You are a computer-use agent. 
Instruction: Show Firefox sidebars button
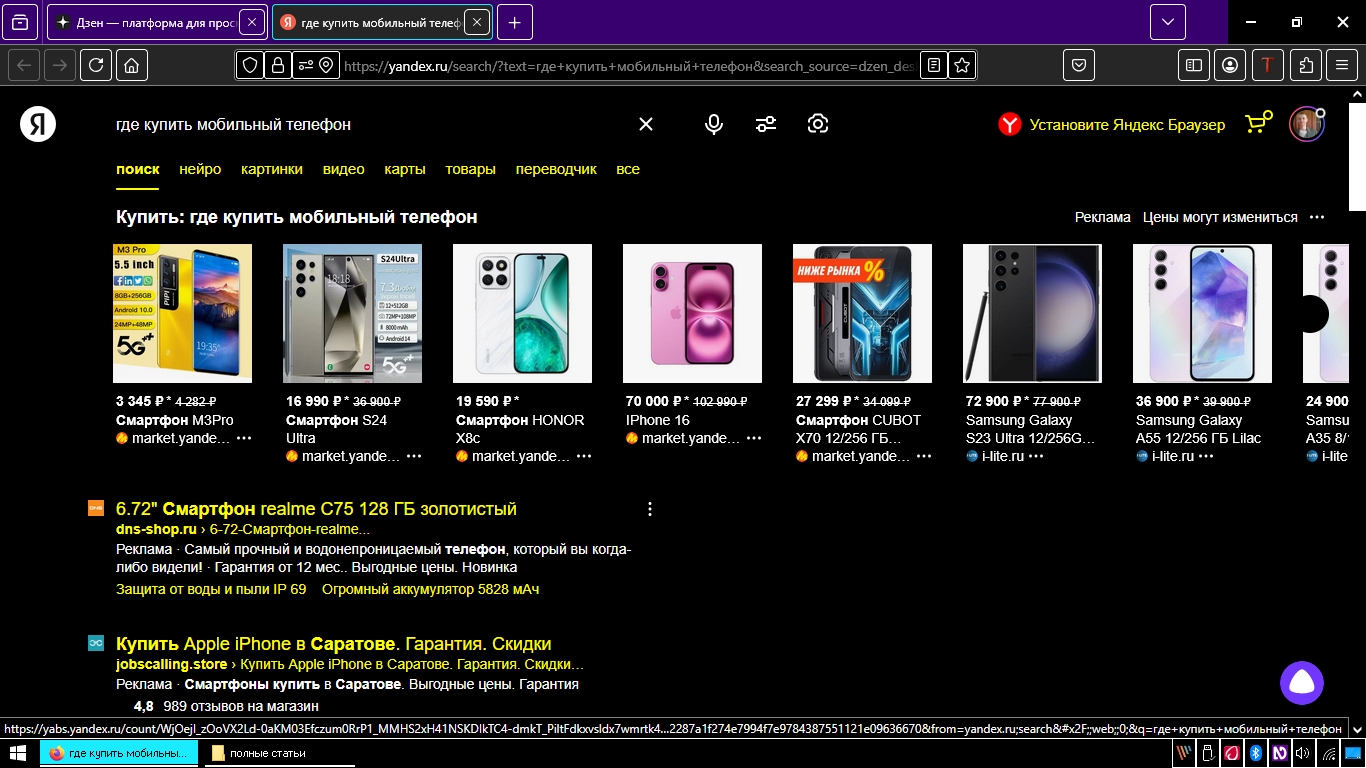(1193, 65)
